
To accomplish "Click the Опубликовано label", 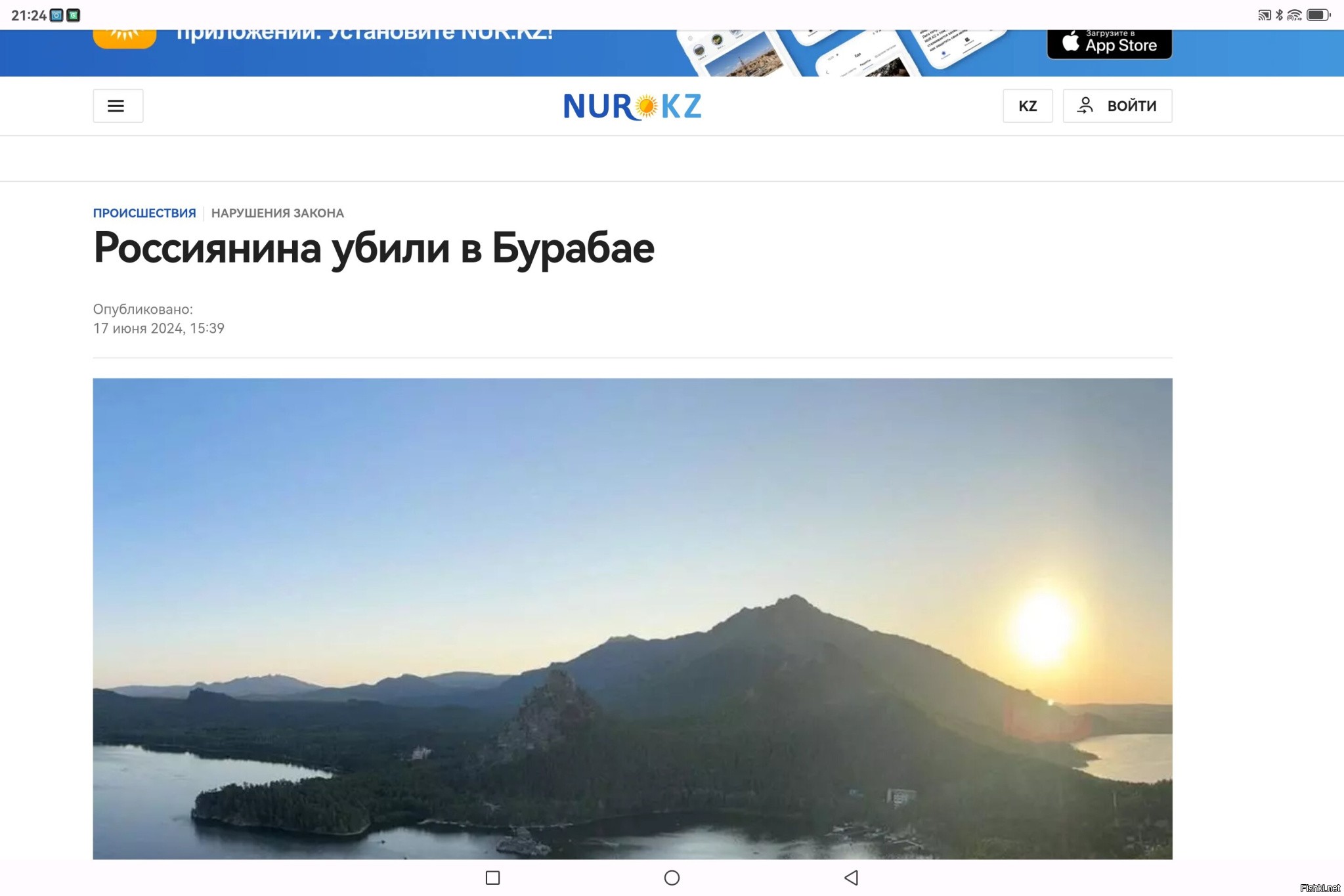I will [142, 309].
